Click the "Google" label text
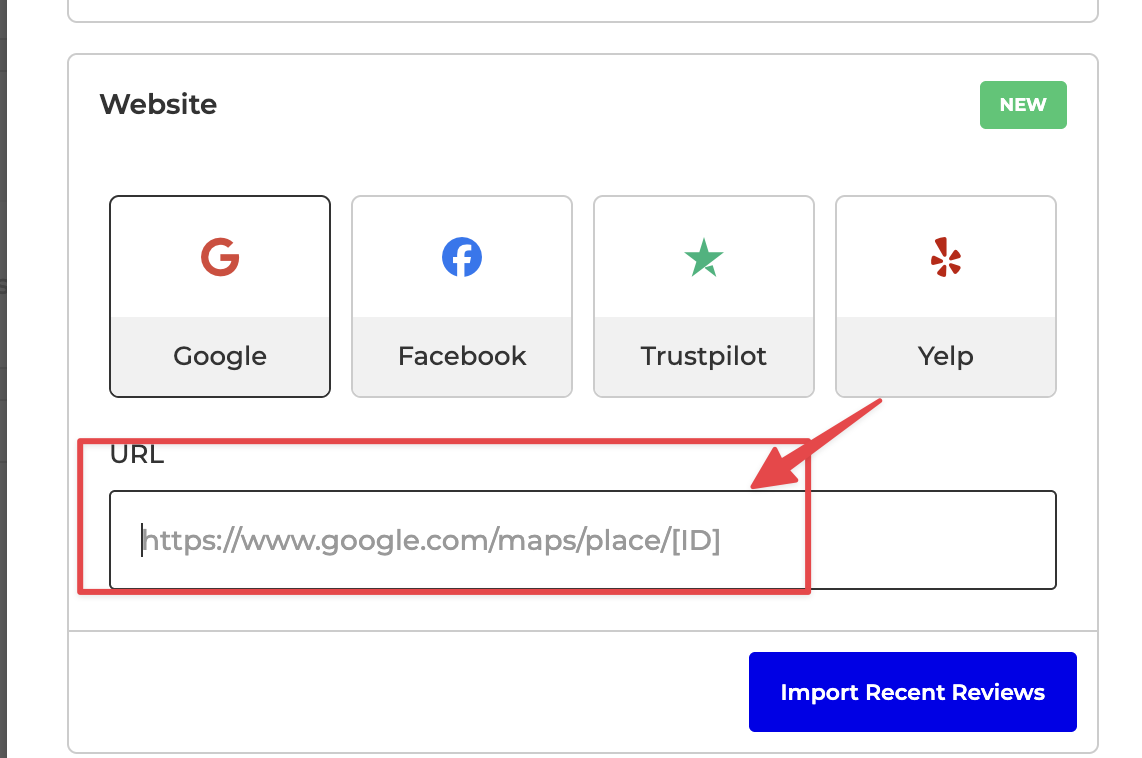Image resolution: width=1142 pixels, height=758 pixels. [220, 356]
